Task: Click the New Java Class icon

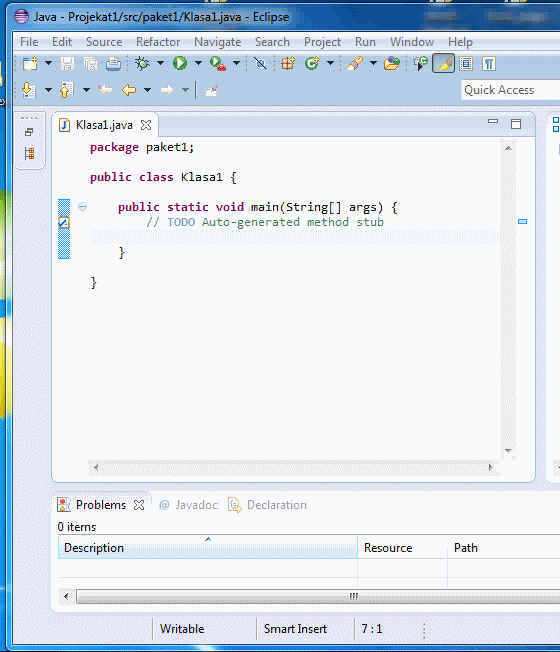Action: tap(312, 63)
